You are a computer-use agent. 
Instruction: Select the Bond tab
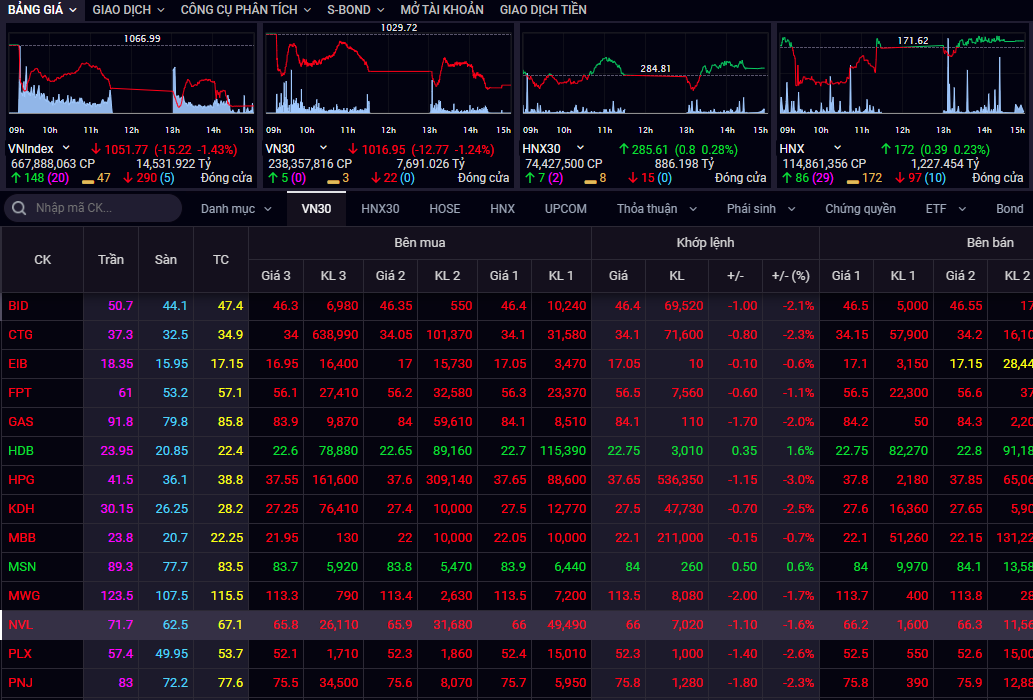point(1009,209)
